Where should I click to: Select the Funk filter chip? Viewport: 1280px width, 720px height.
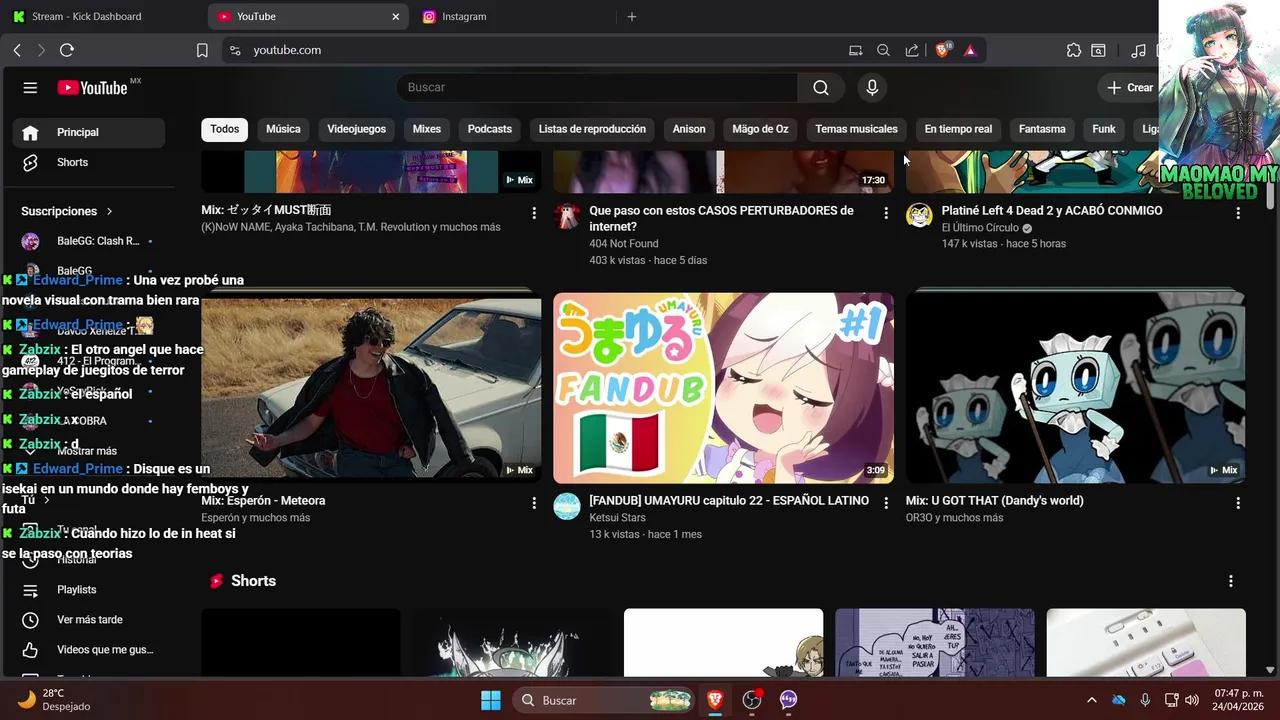[1104, 129]
